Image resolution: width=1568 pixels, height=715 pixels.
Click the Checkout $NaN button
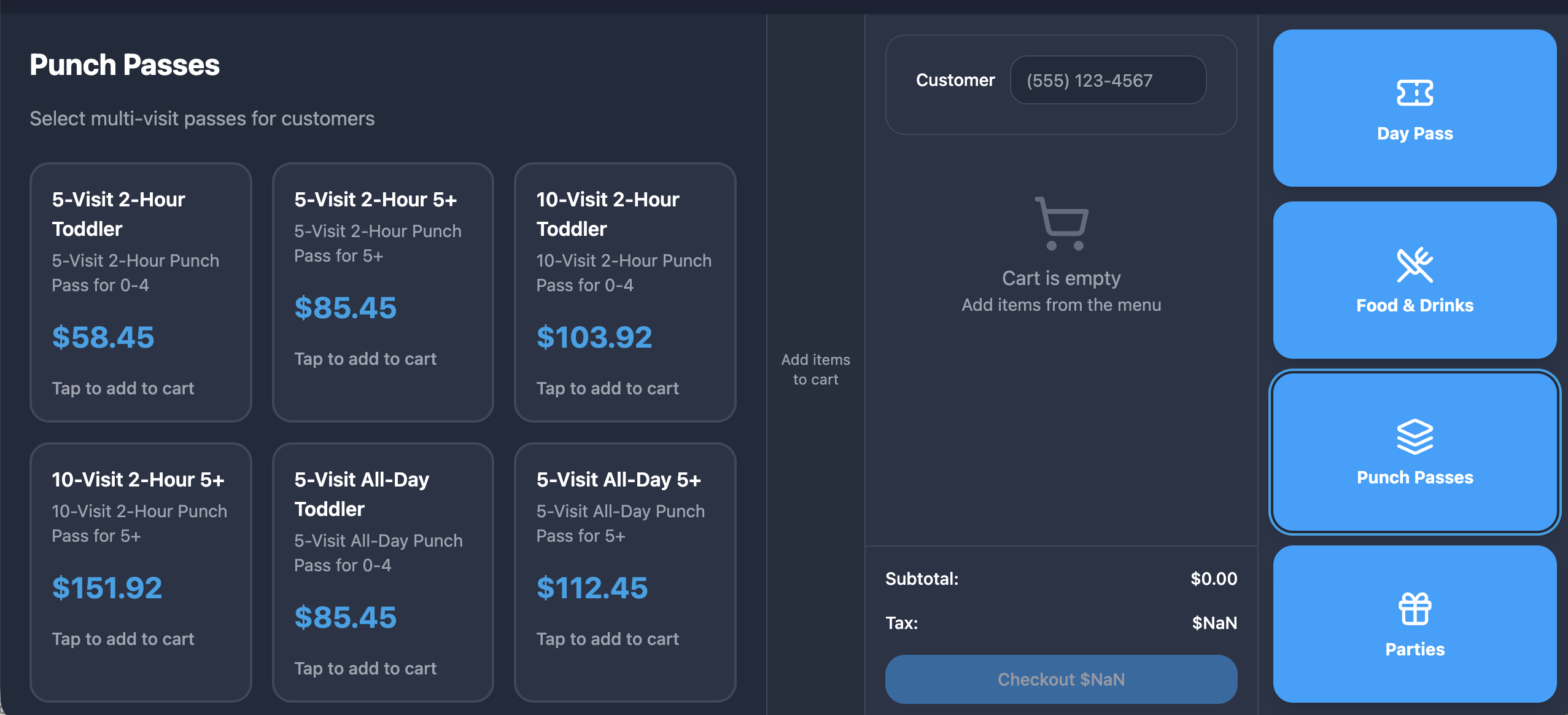tap(1061, 679)
